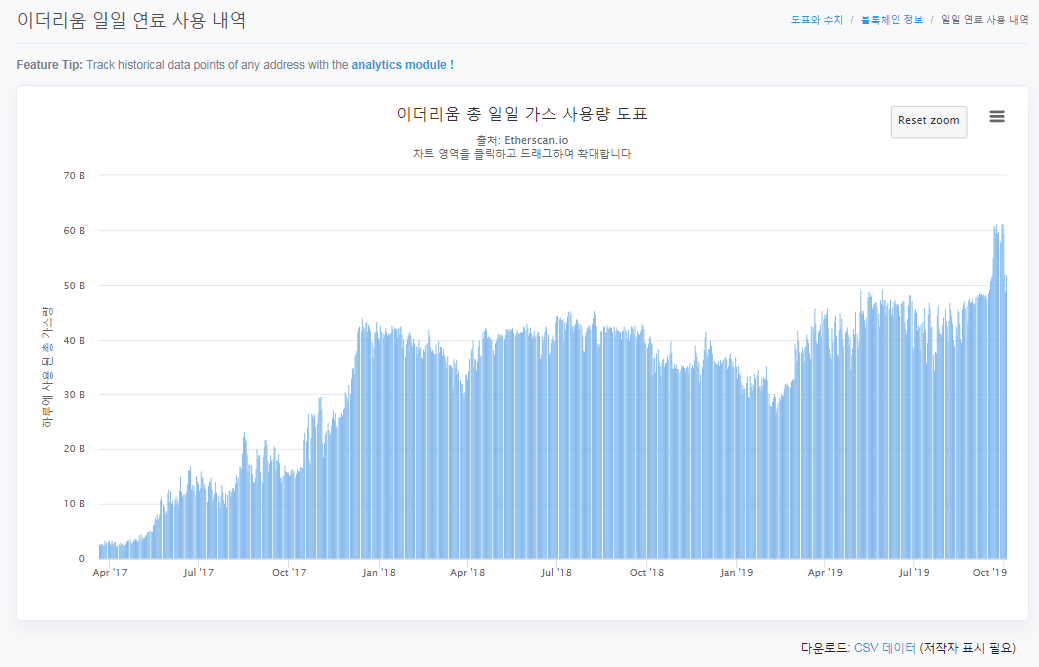Image resolution: width=1039 pixels, height=667 pixels.
Task: Go to 도표와 수치 breadcrumb
Action: click(817, 20)
